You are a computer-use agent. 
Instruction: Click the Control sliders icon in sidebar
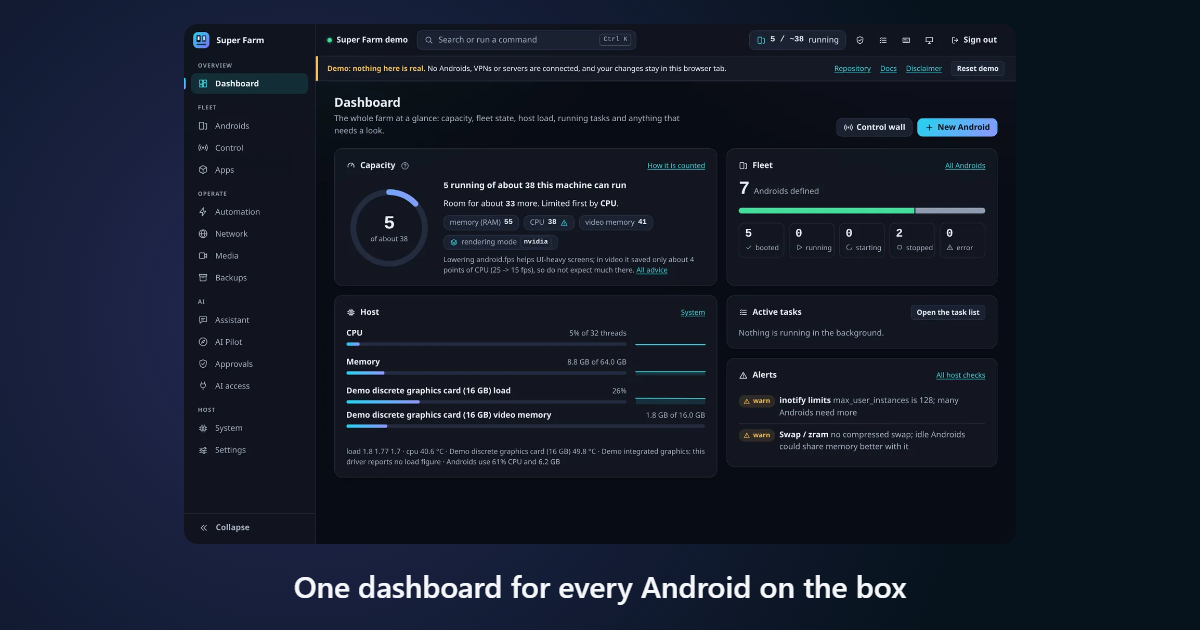pos(203,148)
